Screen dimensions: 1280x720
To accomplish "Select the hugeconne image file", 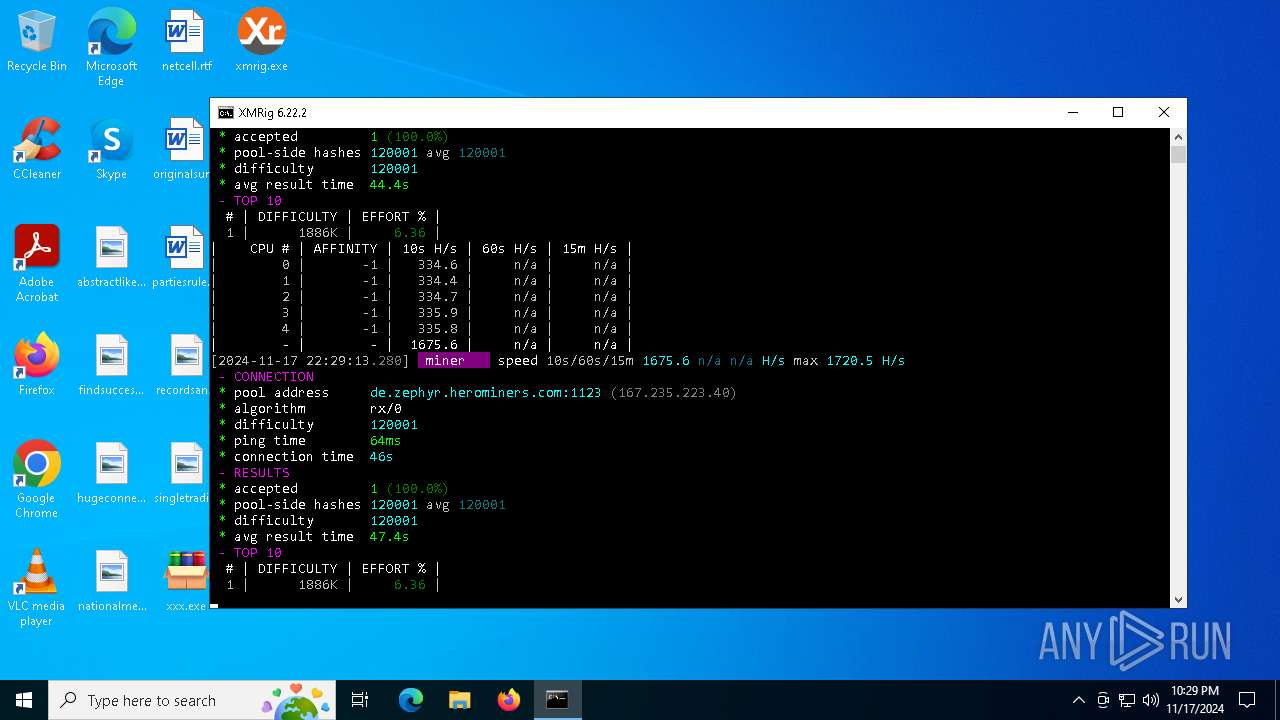I will click(111, 474).
